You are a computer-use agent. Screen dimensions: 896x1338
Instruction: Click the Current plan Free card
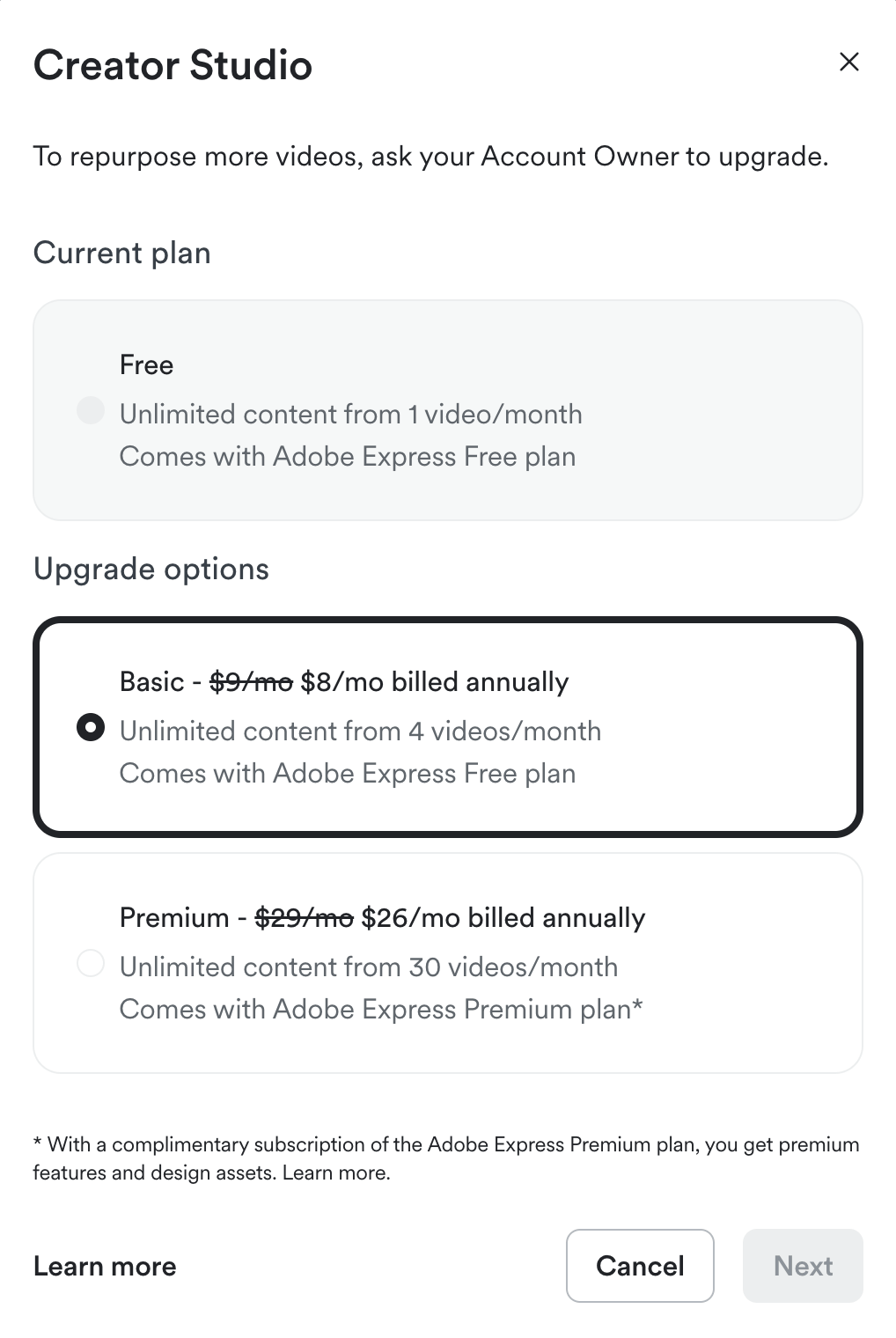tap(448, 408)
